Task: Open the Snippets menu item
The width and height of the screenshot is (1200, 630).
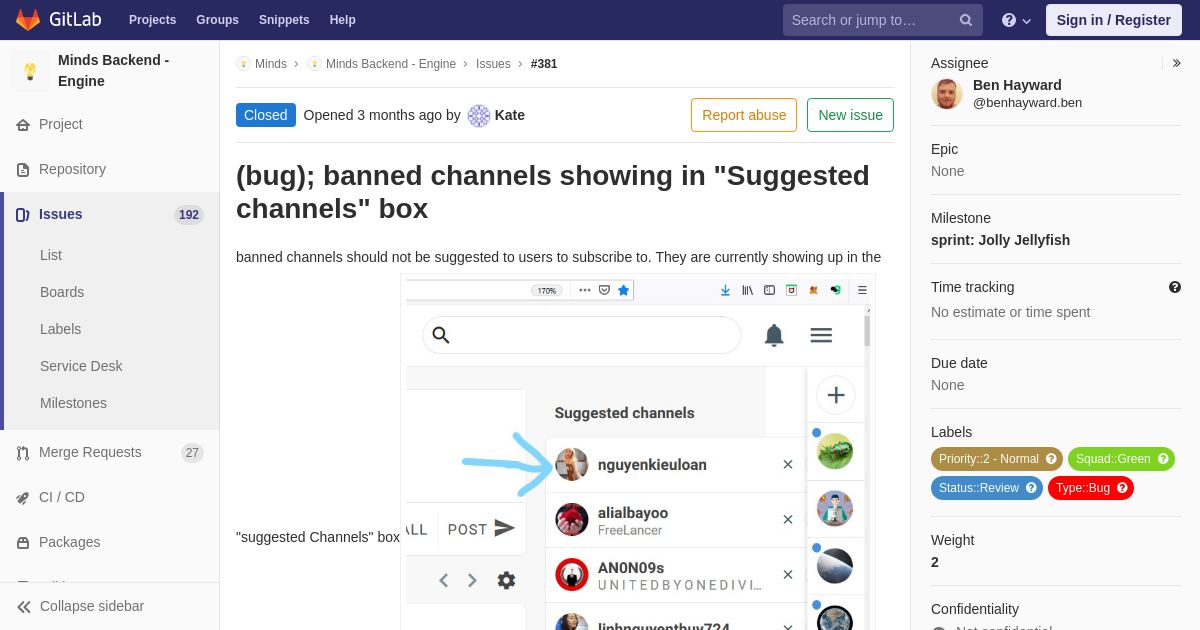Action: (284, 20)
